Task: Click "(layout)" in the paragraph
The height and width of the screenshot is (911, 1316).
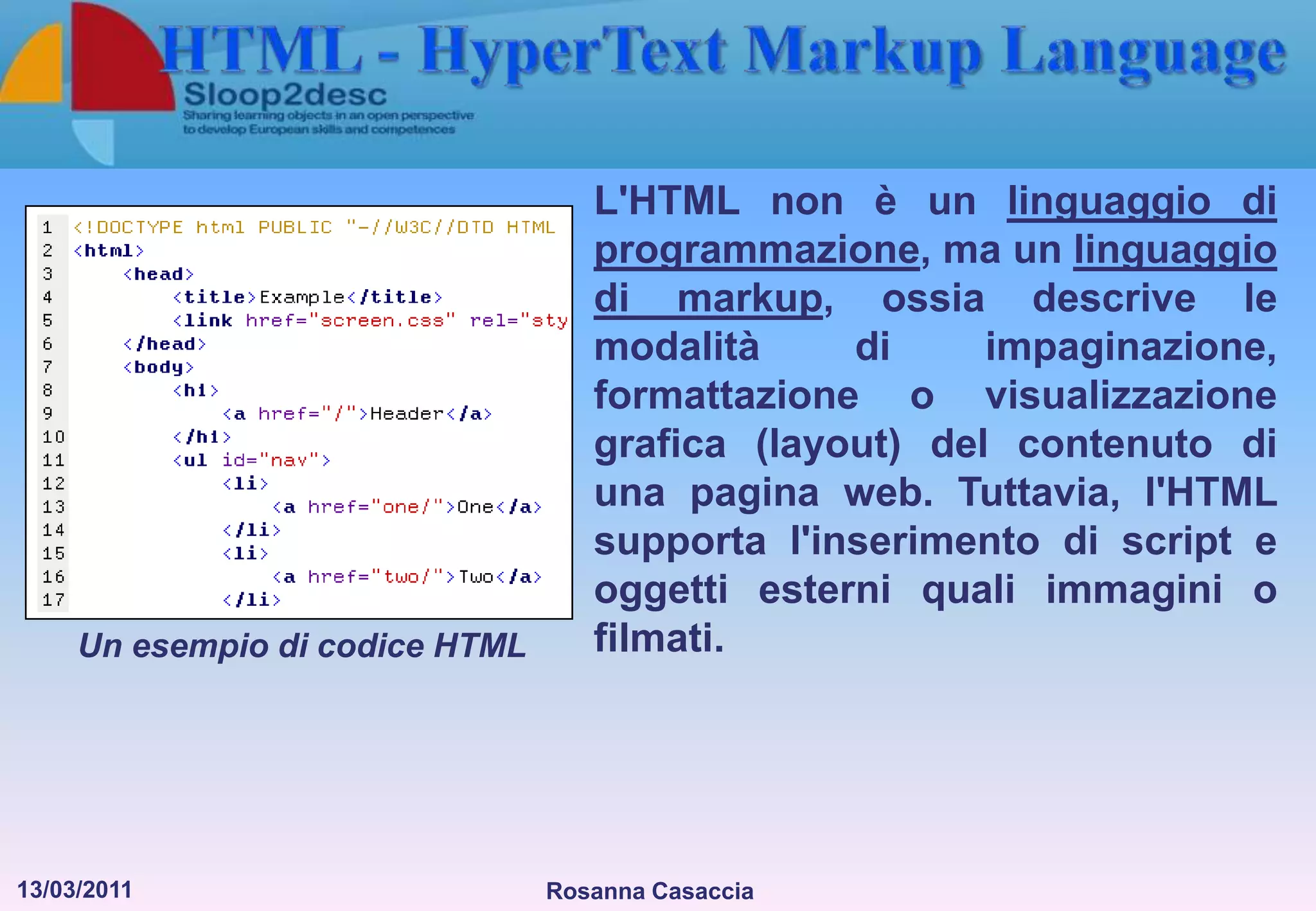Action: pyautogui.click(x=828, y=445)
